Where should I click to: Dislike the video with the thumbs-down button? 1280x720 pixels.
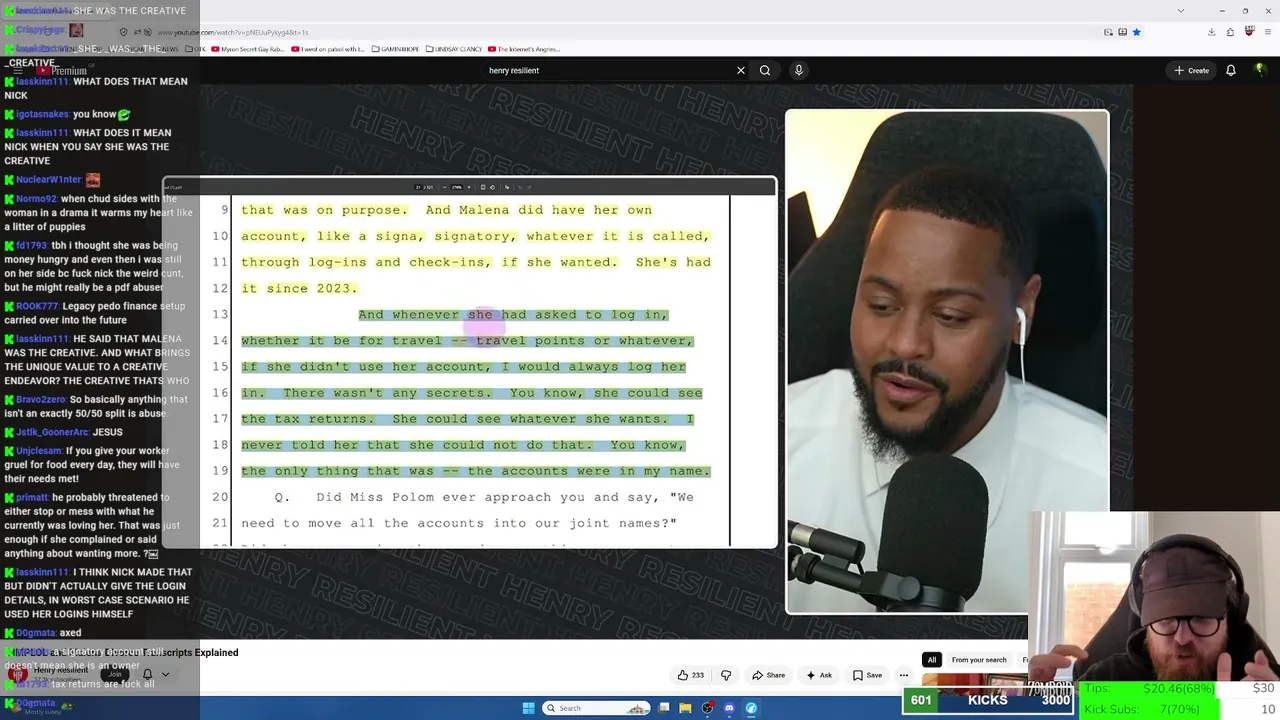[x=726, y=675]
